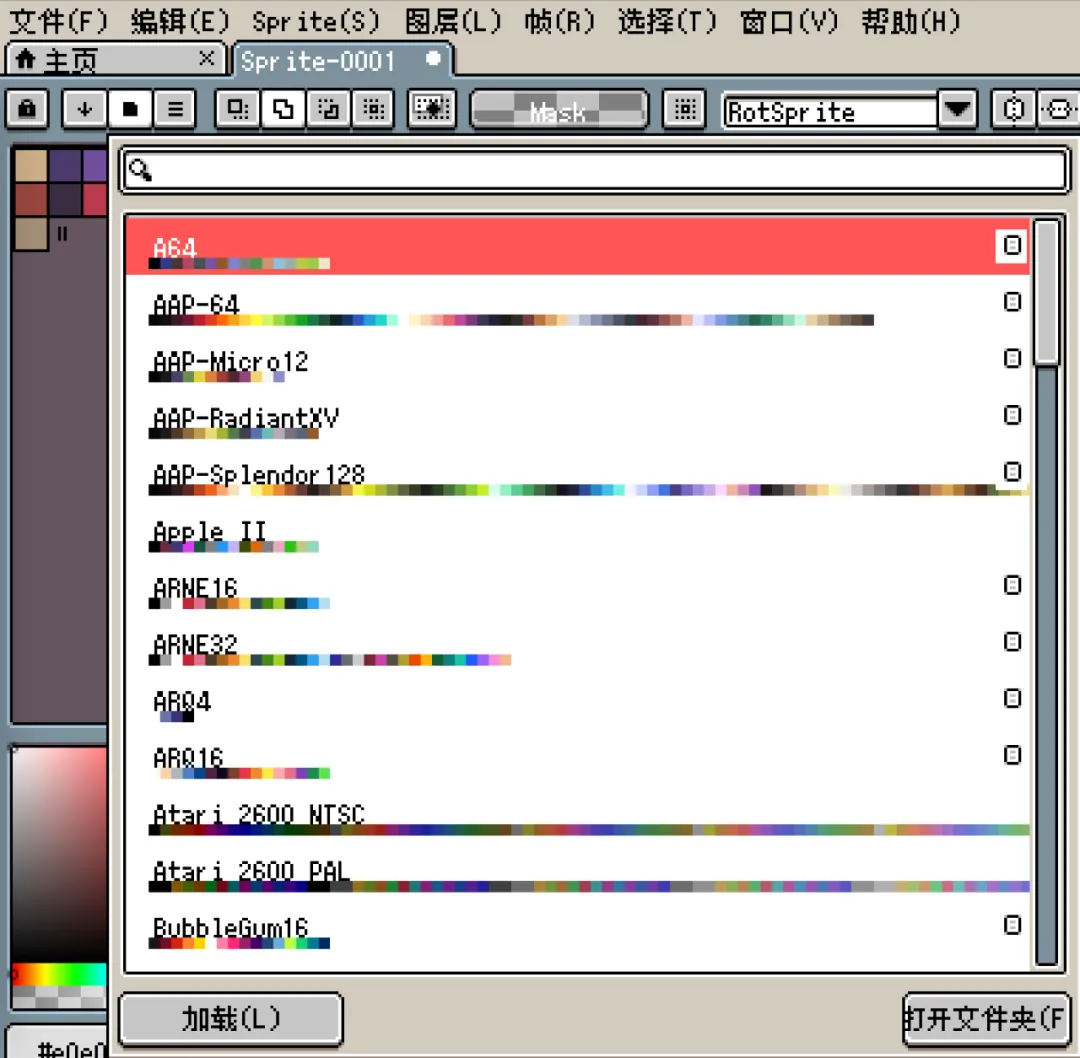Open the 文件(F) menu
Image resolution: width=1080 pixels, height=1058 pixels.
point(59,21)
